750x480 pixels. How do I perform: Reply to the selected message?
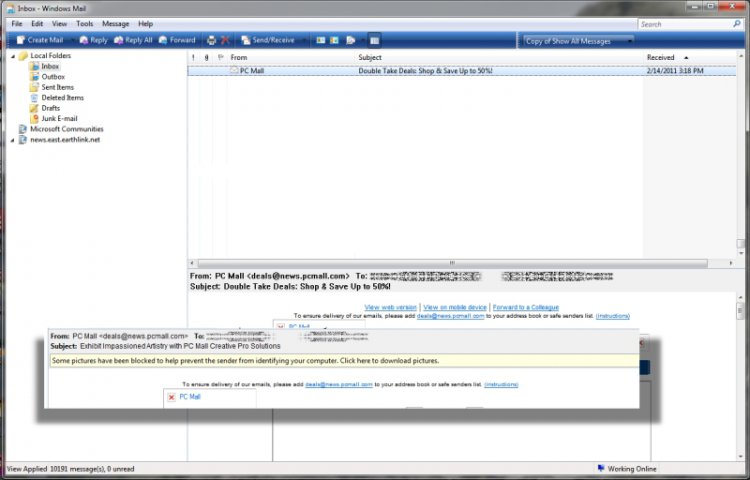point(93,40)
